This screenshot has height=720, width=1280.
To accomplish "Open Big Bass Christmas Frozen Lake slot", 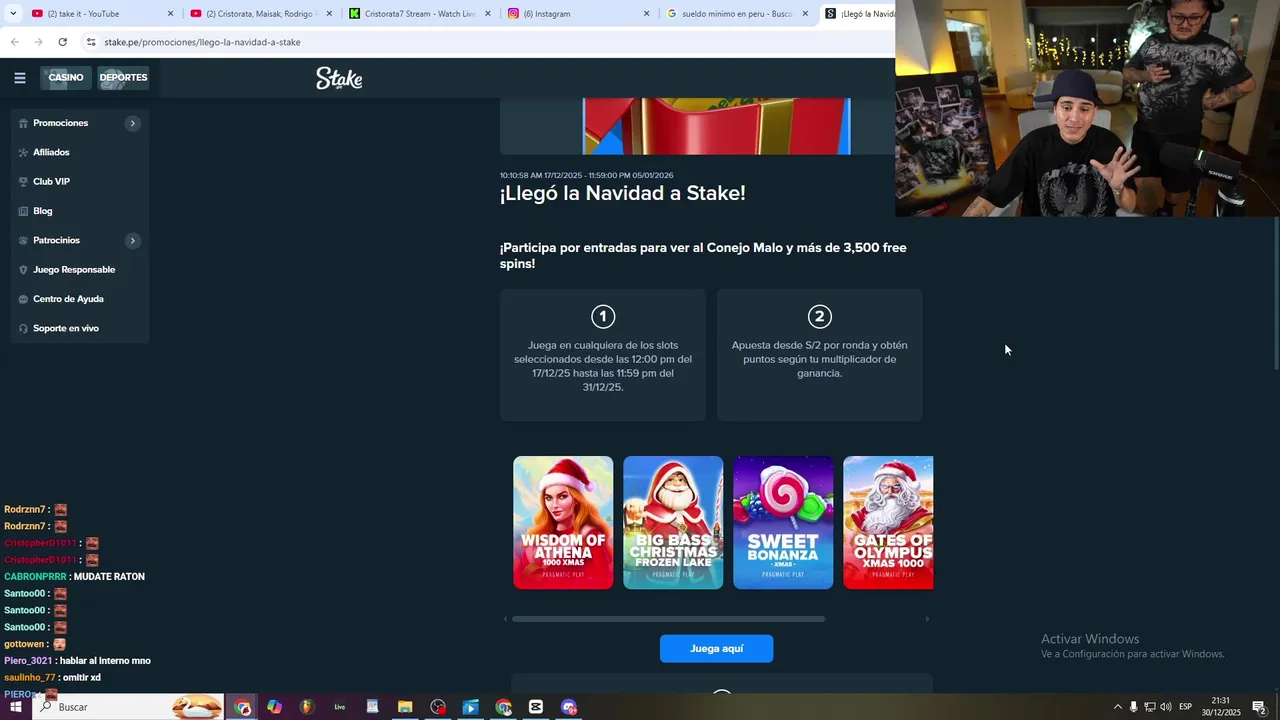I will click(x=673, y=522).
